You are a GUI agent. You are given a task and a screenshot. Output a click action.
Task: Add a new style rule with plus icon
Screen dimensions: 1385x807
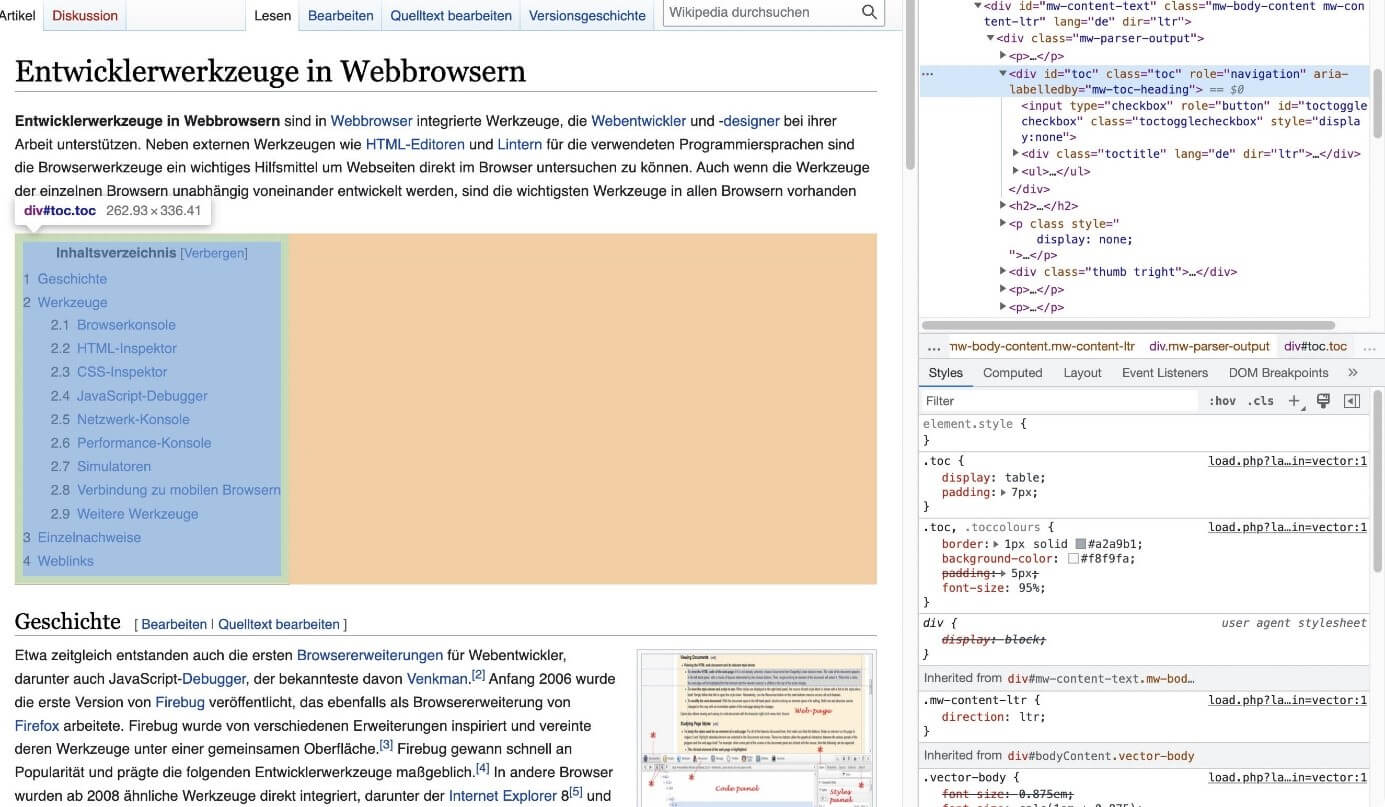pos(1294,400)
